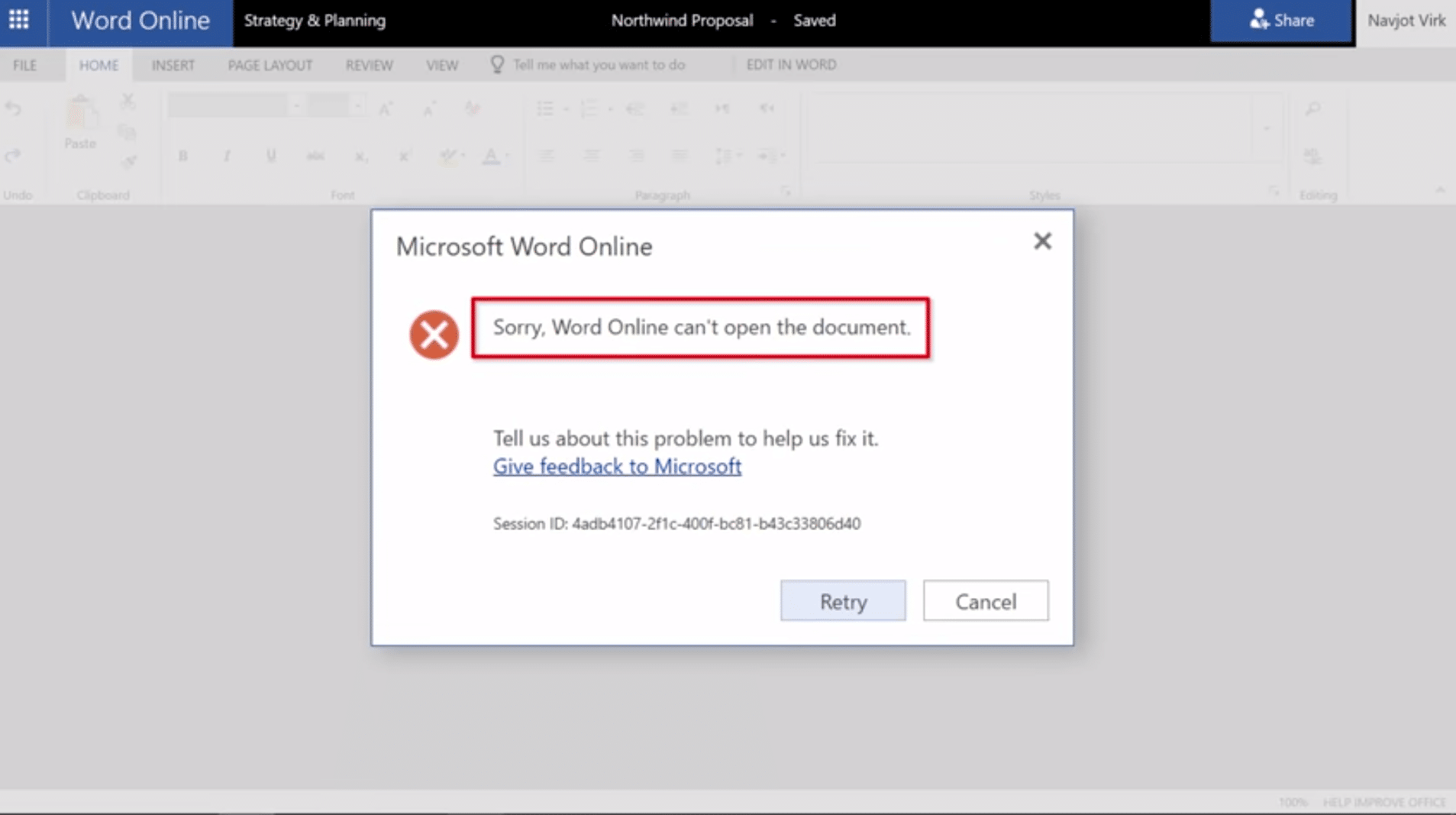Click EDIT IN WORD

click(x=791, y=65)
